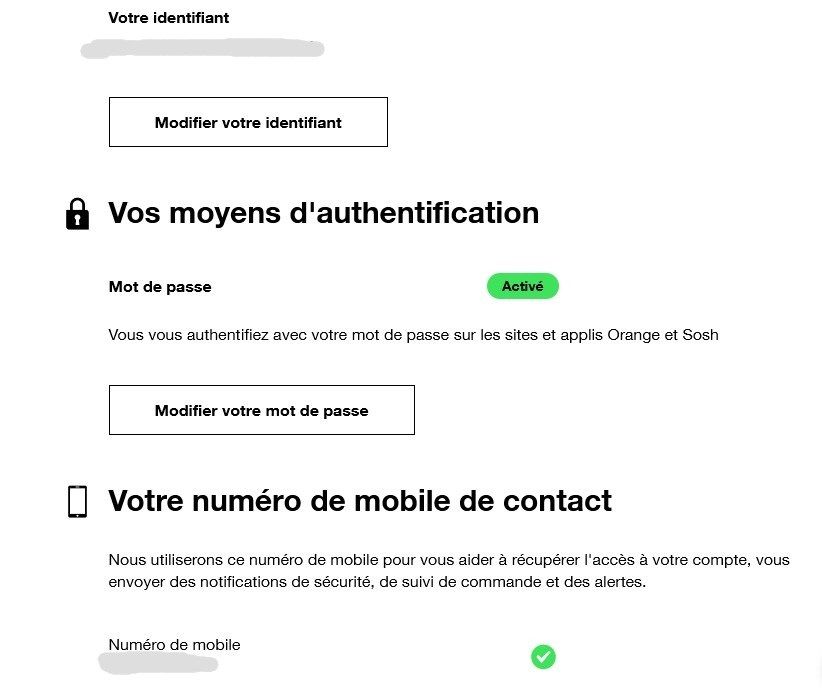
Task: Click the blurred identifier value
Action: click(203, 48)
